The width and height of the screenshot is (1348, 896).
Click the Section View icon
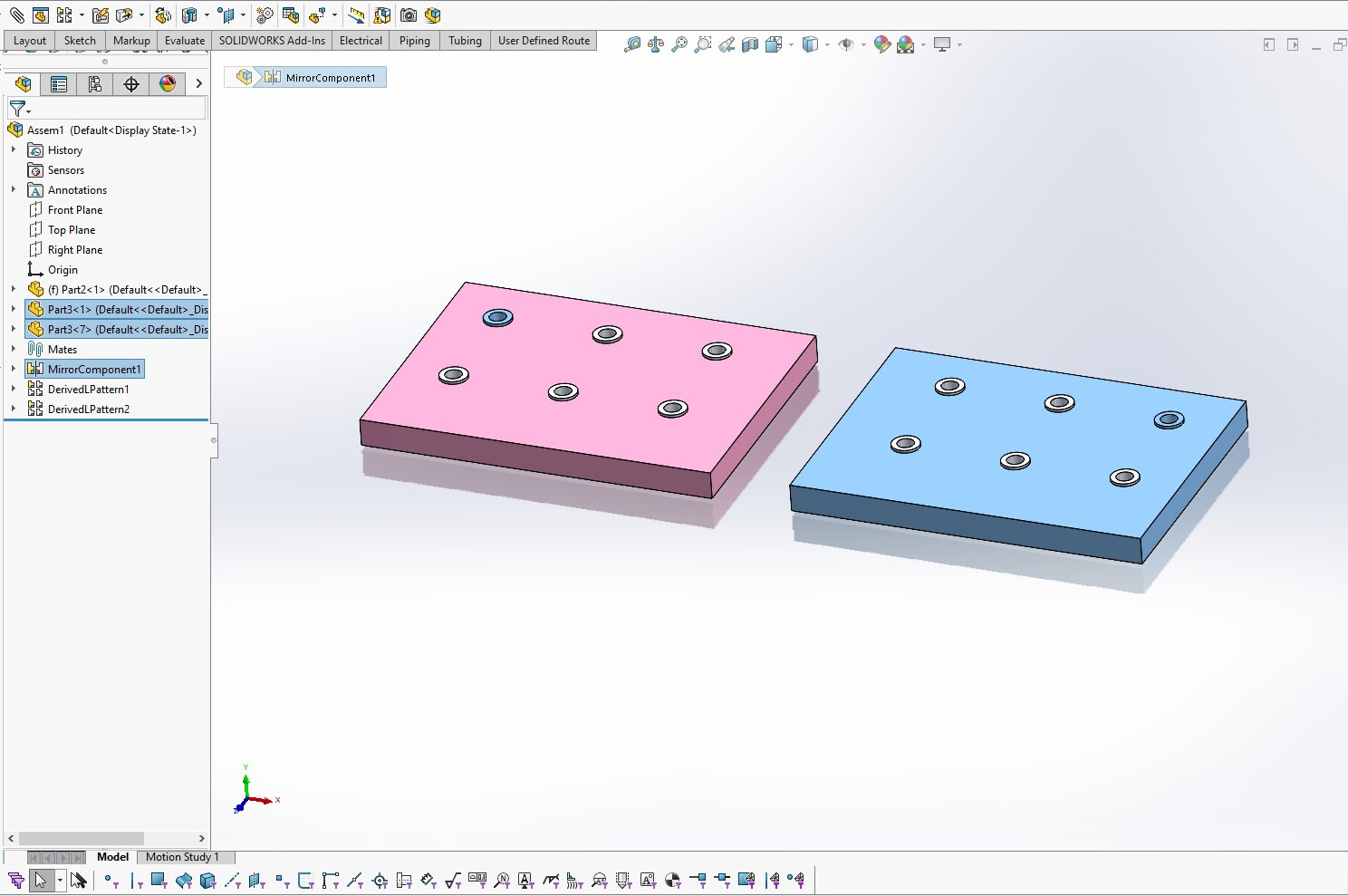click(750, 44)
